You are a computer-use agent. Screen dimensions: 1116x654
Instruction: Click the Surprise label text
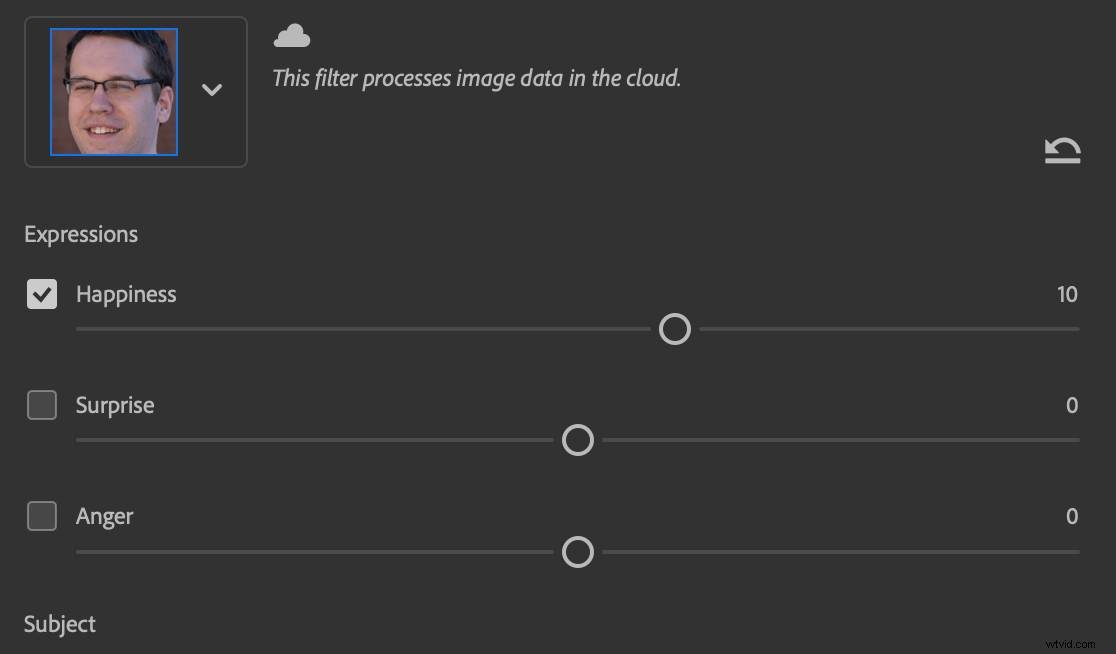(115, 405)
